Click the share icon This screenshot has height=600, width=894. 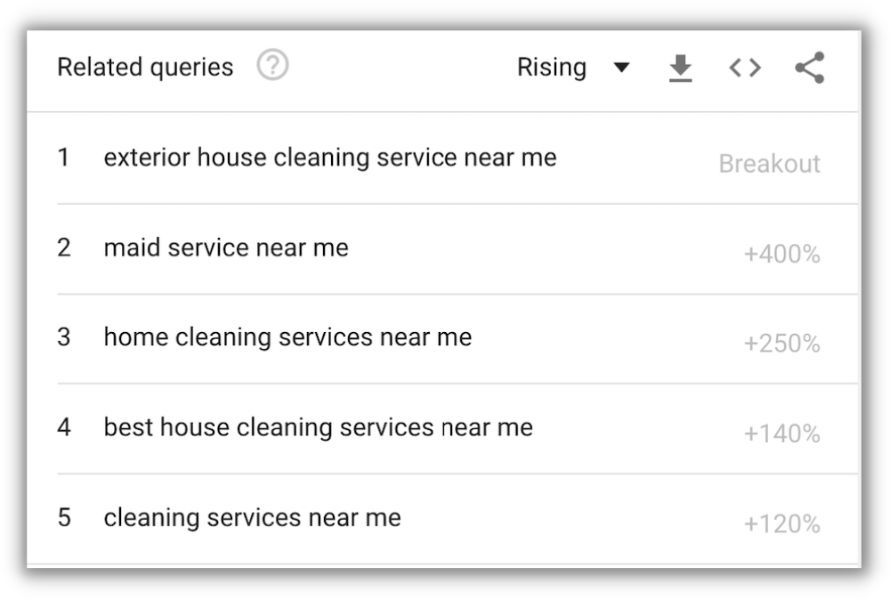810,67
